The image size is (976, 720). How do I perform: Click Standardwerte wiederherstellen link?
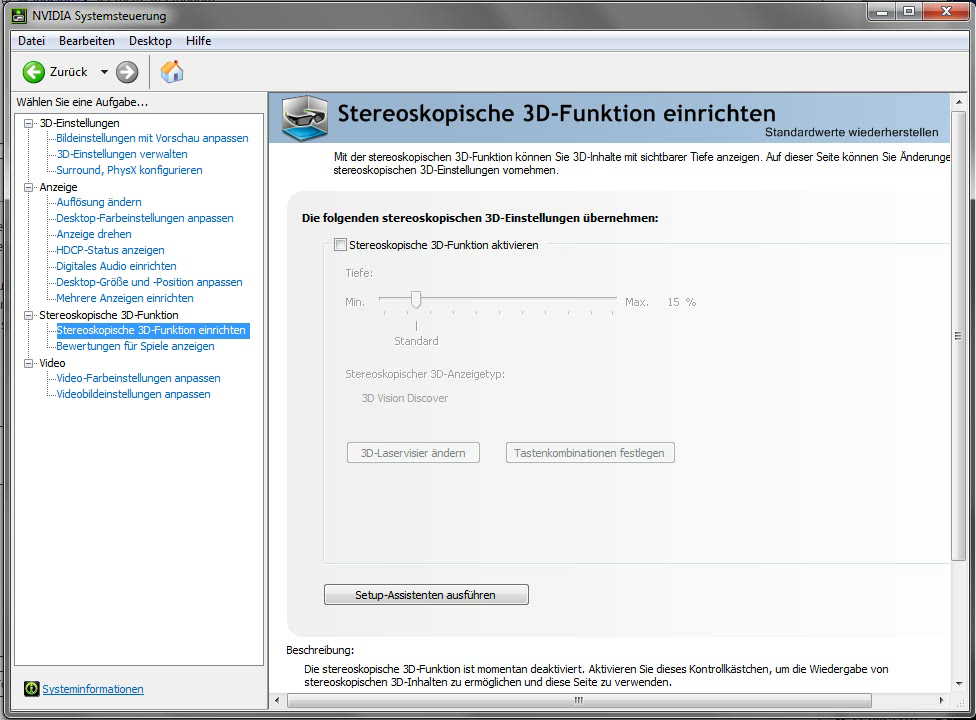pyautogui.click(x=852, y=132)
